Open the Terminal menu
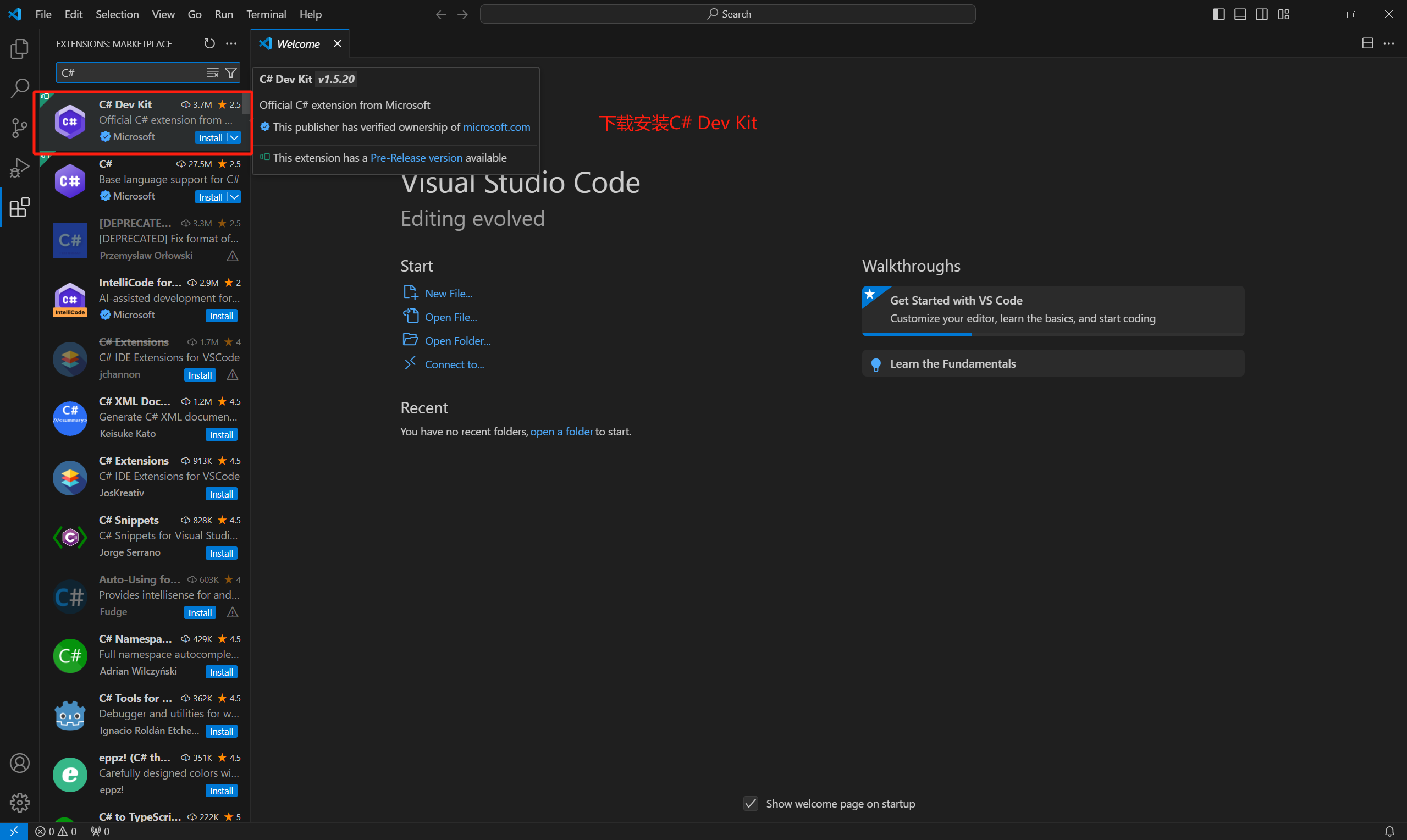1407x840 pixels. [266, 14]
